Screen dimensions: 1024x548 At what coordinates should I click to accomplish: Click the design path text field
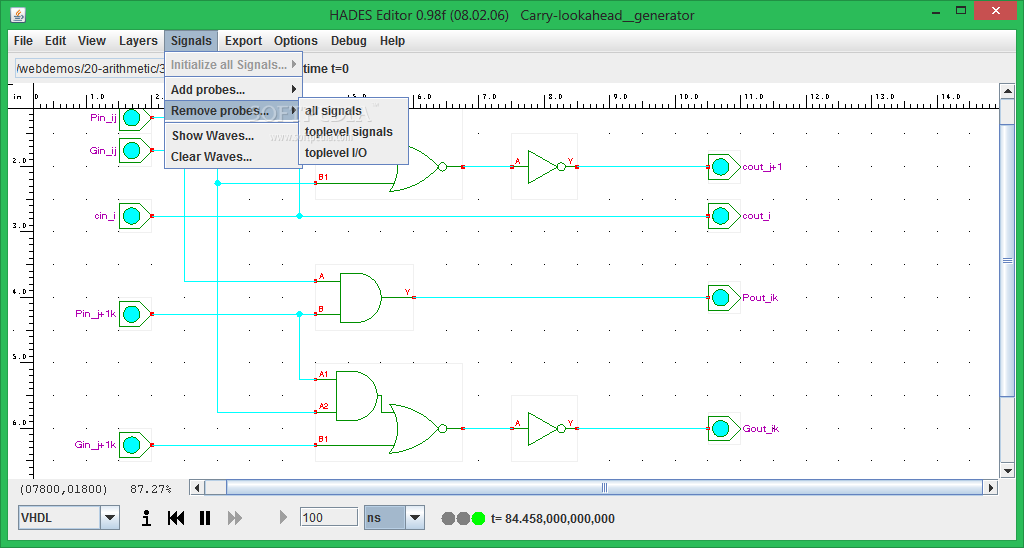[x=89, y=69]
